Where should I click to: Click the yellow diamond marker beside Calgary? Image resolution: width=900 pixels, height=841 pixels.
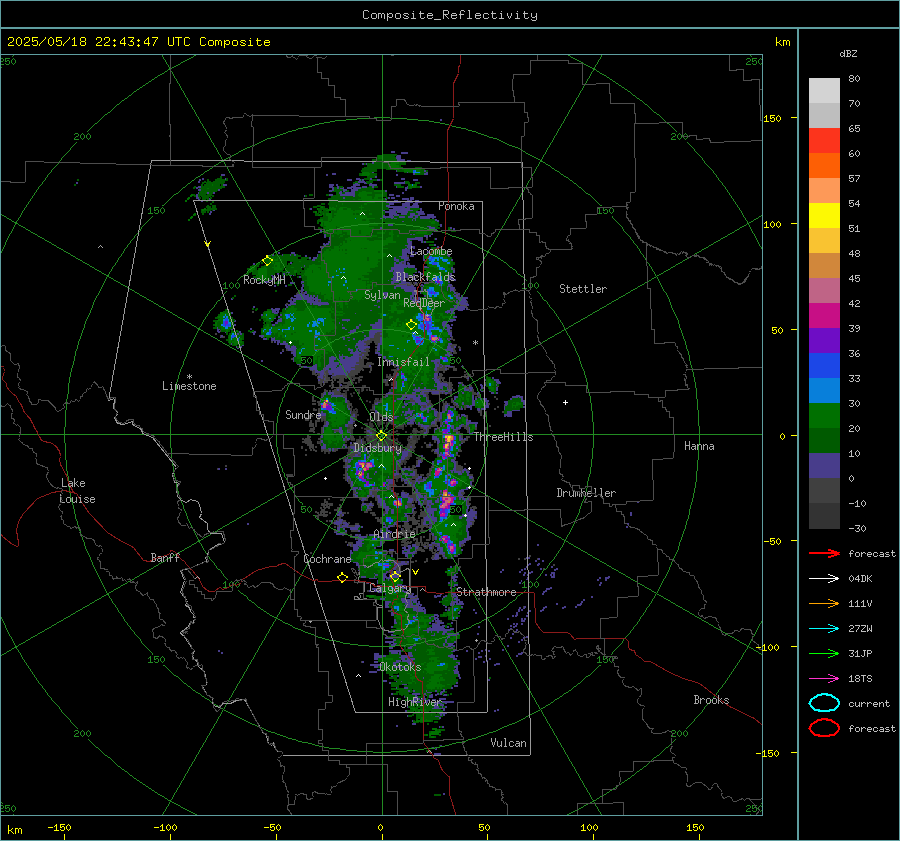pos(395,576)
